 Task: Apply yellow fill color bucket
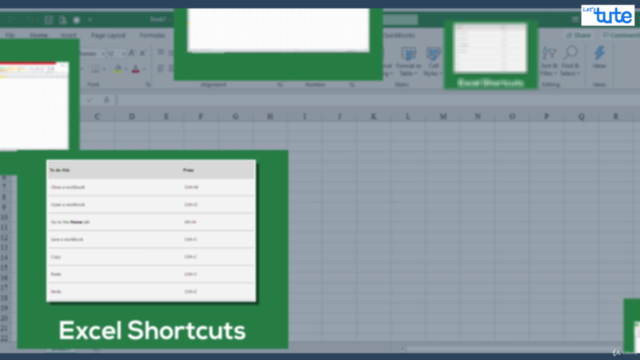118,69
